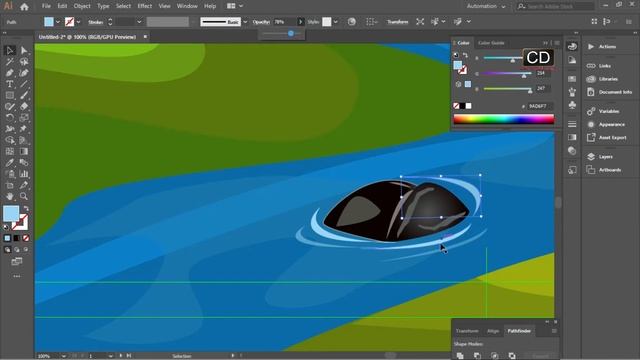Screen dimensions: 640x360
Task: Select the Zoom magnifier tool
Action: click(24, 196)
